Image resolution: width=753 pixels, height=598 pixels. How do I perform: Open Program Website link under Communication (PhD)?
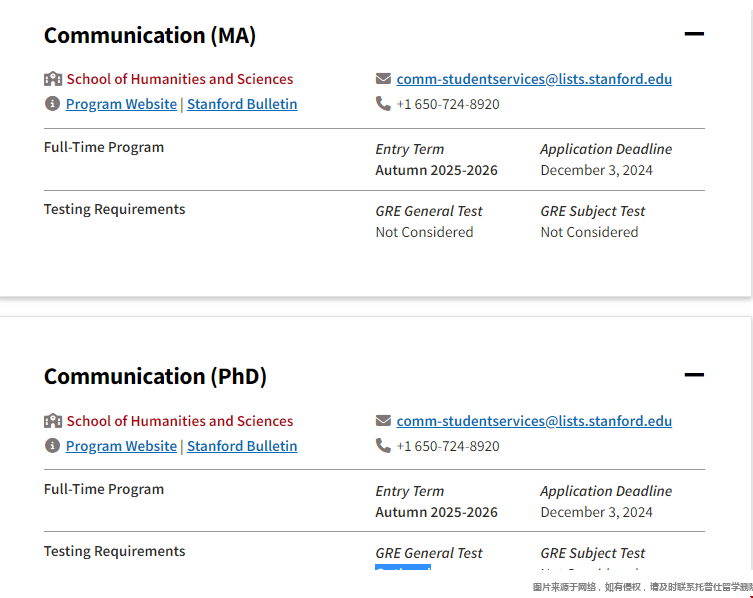coord(121,446)
